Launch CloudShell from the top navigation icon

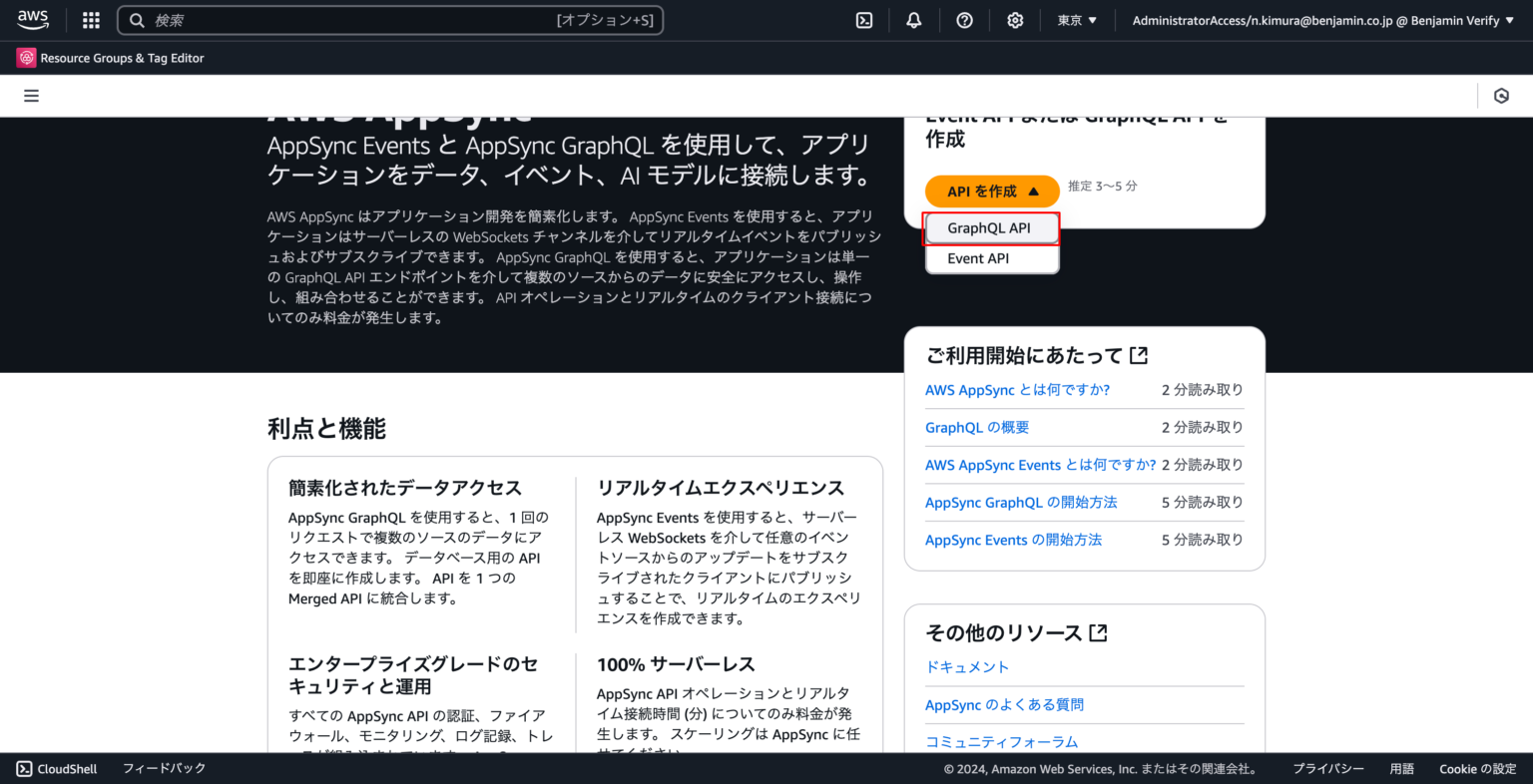pyautogui.click(x=863, y=19)
